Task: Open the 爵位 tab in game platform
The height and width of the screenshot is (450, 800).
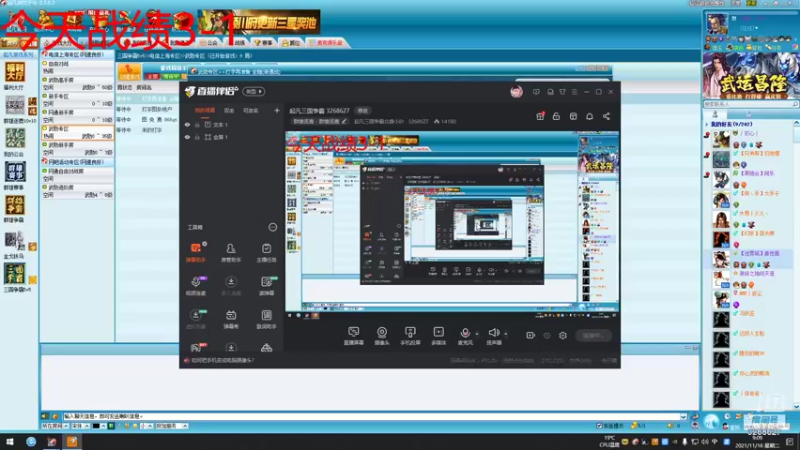Action: 291,43
